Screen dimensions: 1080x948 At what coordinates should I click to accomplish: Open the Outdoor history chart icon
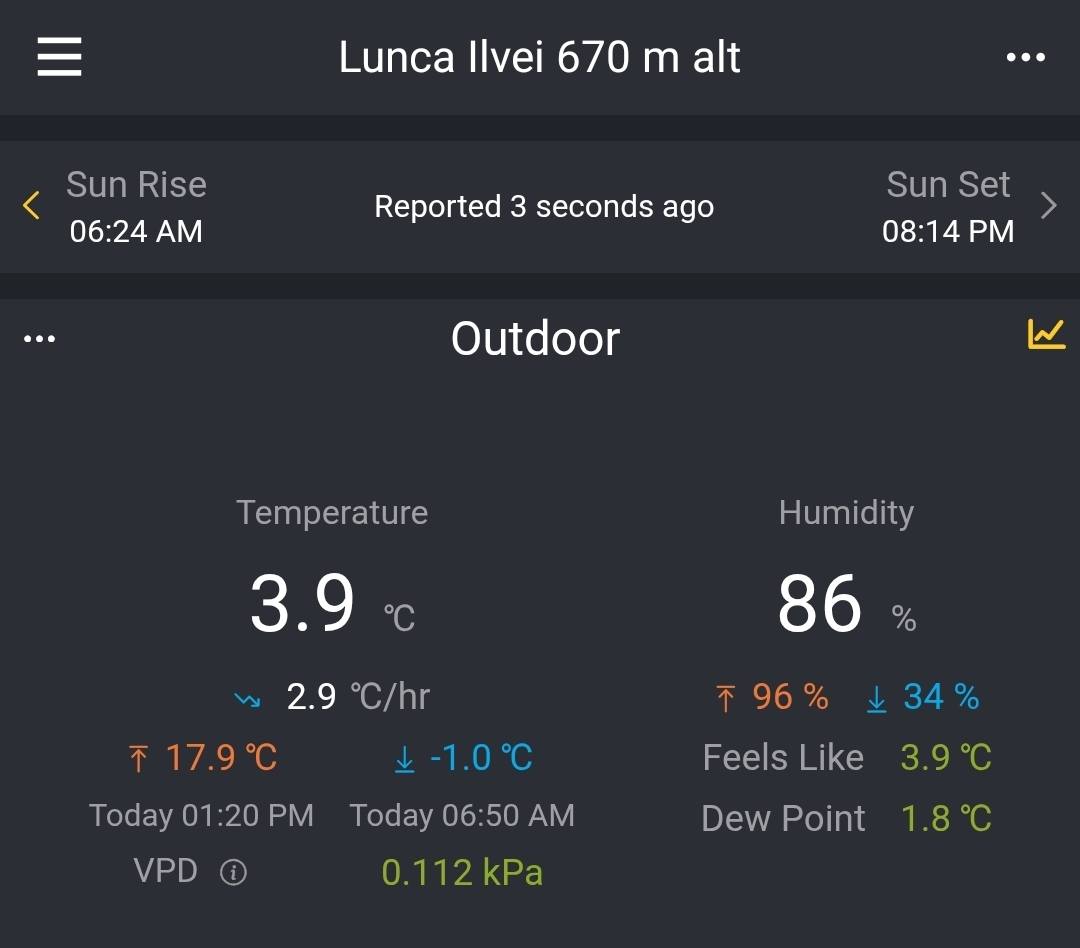tap(1046, 334)
